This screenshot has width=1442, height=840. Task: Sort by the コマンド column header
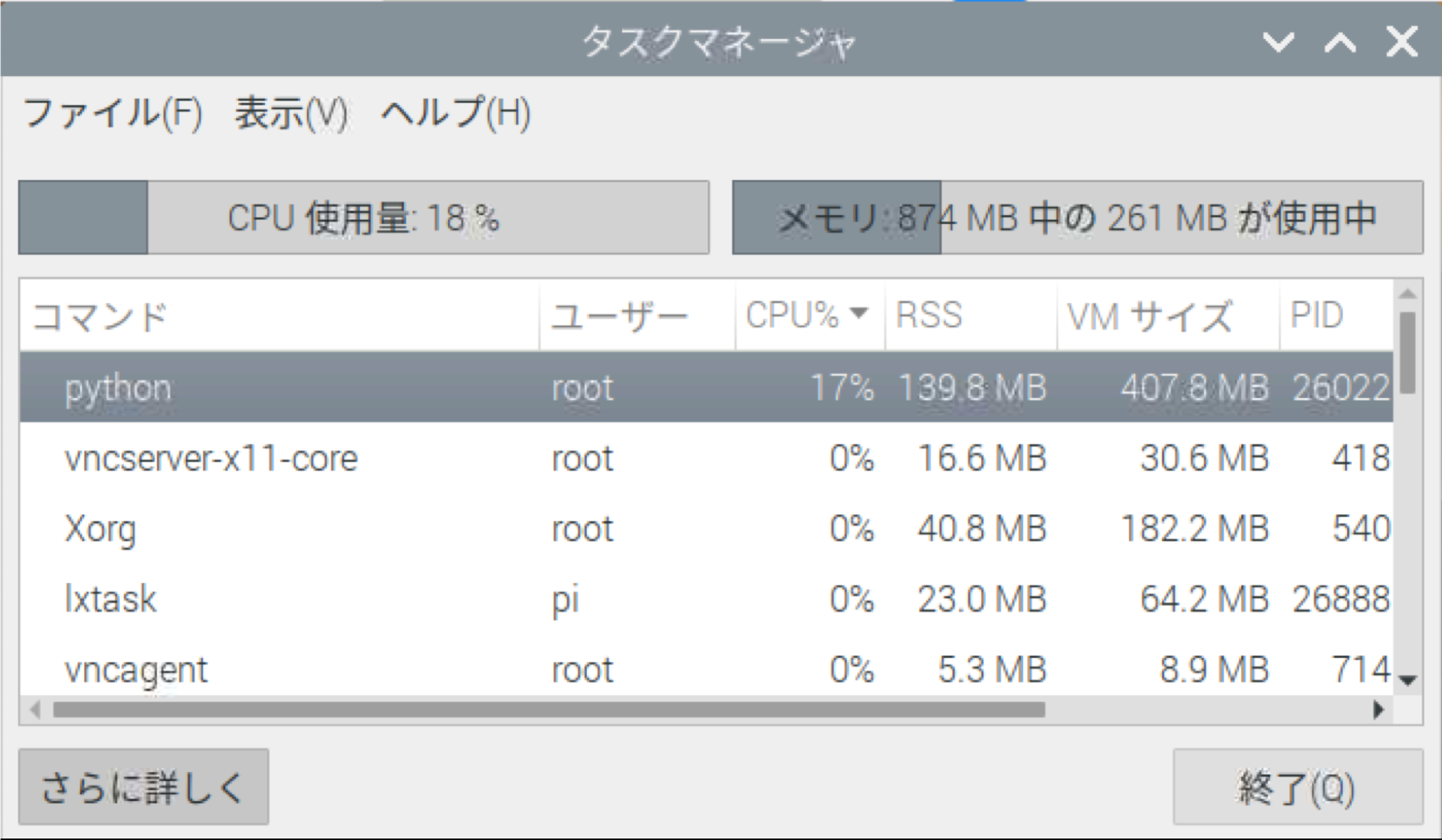pos(101,317)
